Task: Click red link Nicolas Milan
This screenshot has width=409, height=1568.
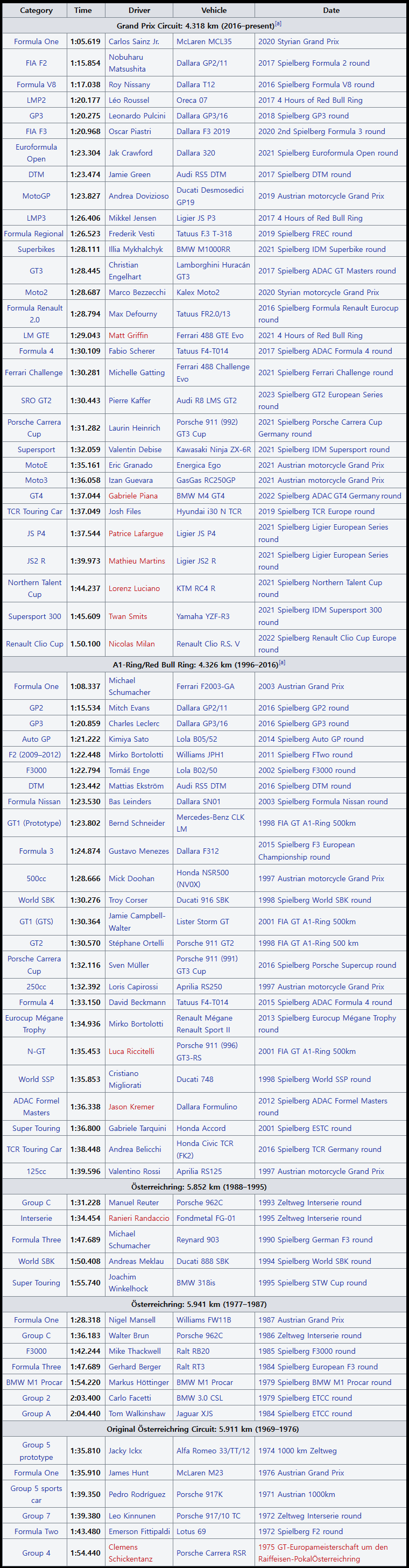Action: pyautogui.click(x=131, y=644)
